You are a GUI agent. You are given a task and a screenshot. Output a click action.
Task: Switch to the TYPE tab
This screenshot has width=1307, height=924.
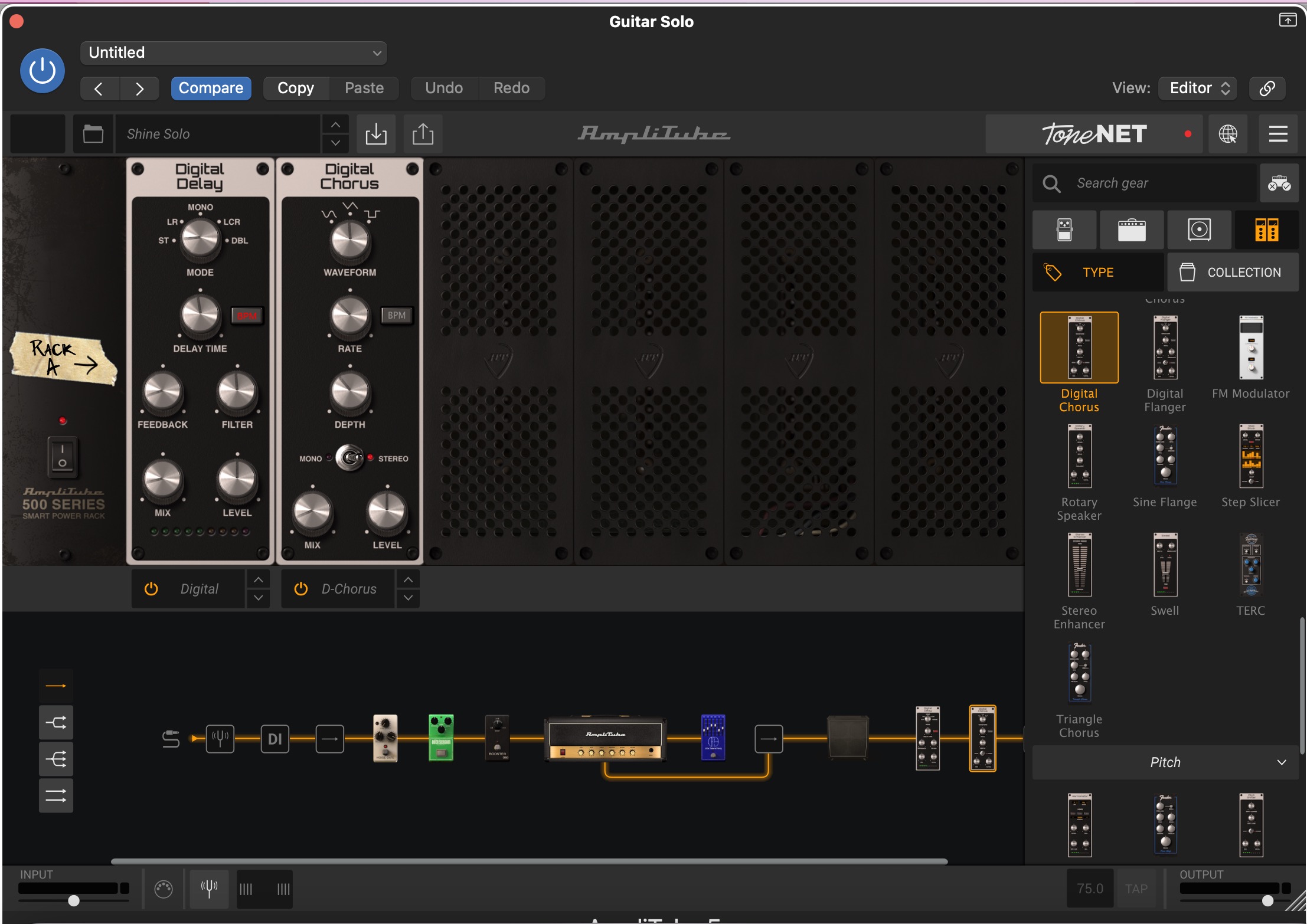click(x=1098, y=272)
